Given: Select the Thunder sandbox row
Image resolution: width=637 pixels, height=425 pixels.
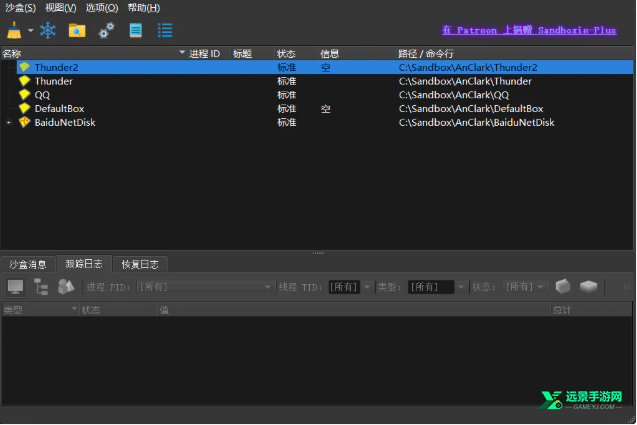Looking at the screenshot, I should pos(325,81).
